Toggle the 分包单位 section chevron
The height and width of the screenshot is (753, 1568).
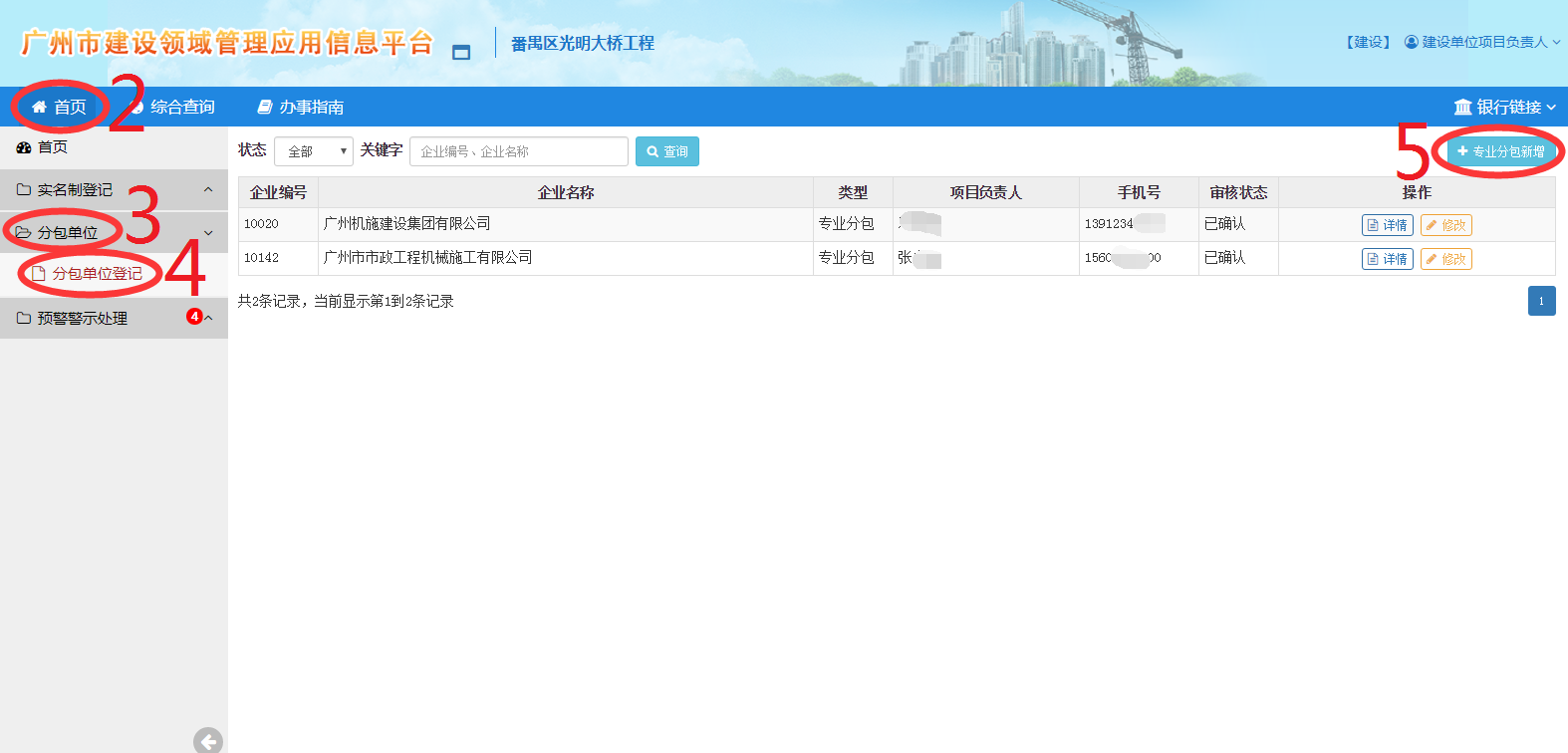click(x=208, y=232)
